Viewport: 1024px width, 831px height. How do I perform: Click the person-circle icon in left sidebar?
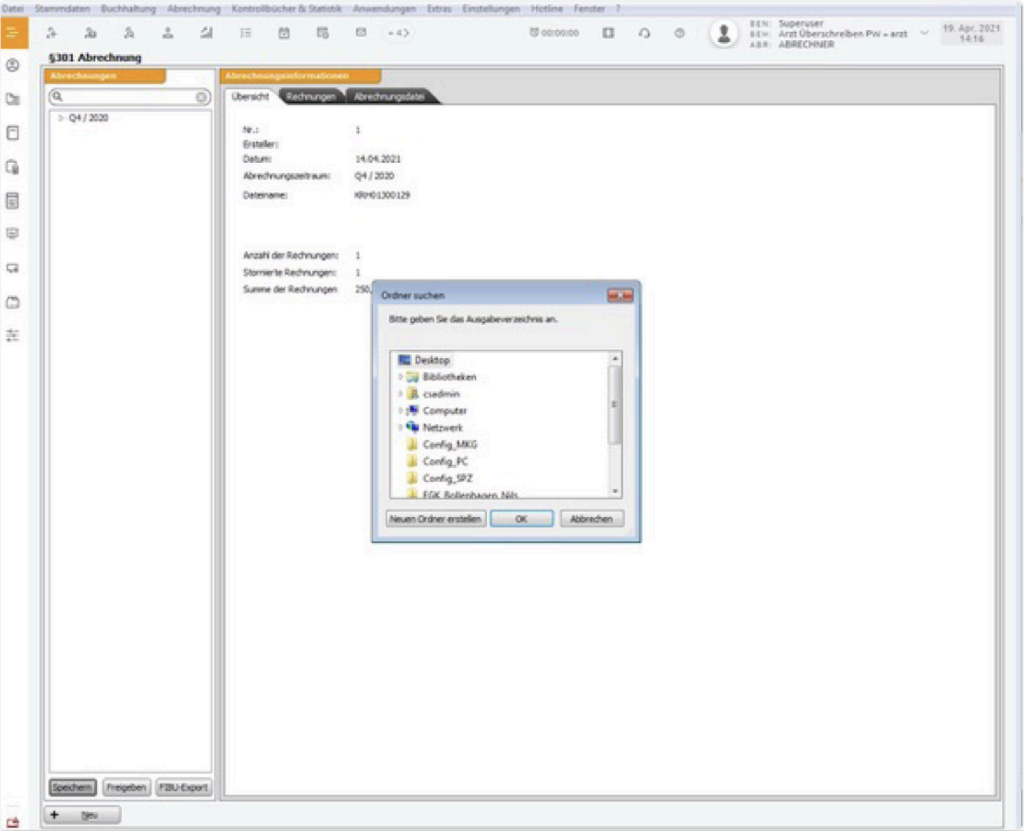[x=12, y=65]
